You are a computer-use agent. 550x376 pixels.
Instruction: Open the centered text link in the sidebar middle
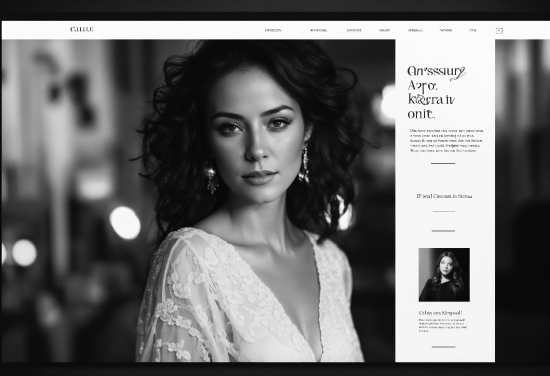444,196
